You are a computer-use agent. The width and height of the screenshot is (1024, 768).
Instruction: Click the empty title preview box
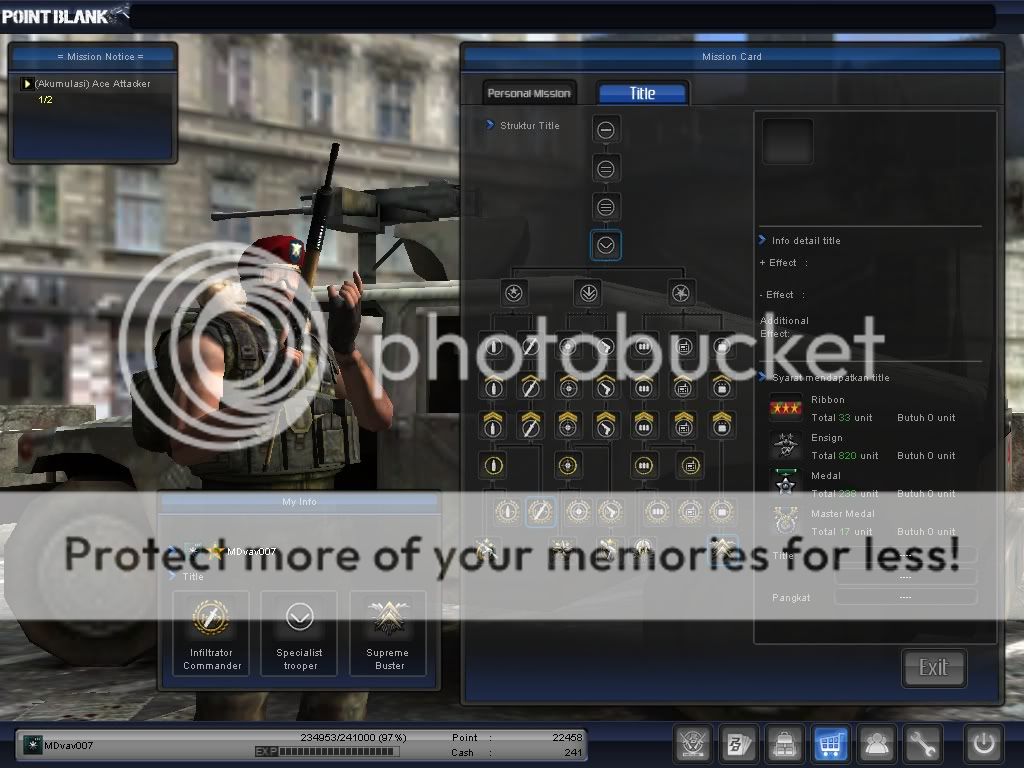[x=788, y=141]
